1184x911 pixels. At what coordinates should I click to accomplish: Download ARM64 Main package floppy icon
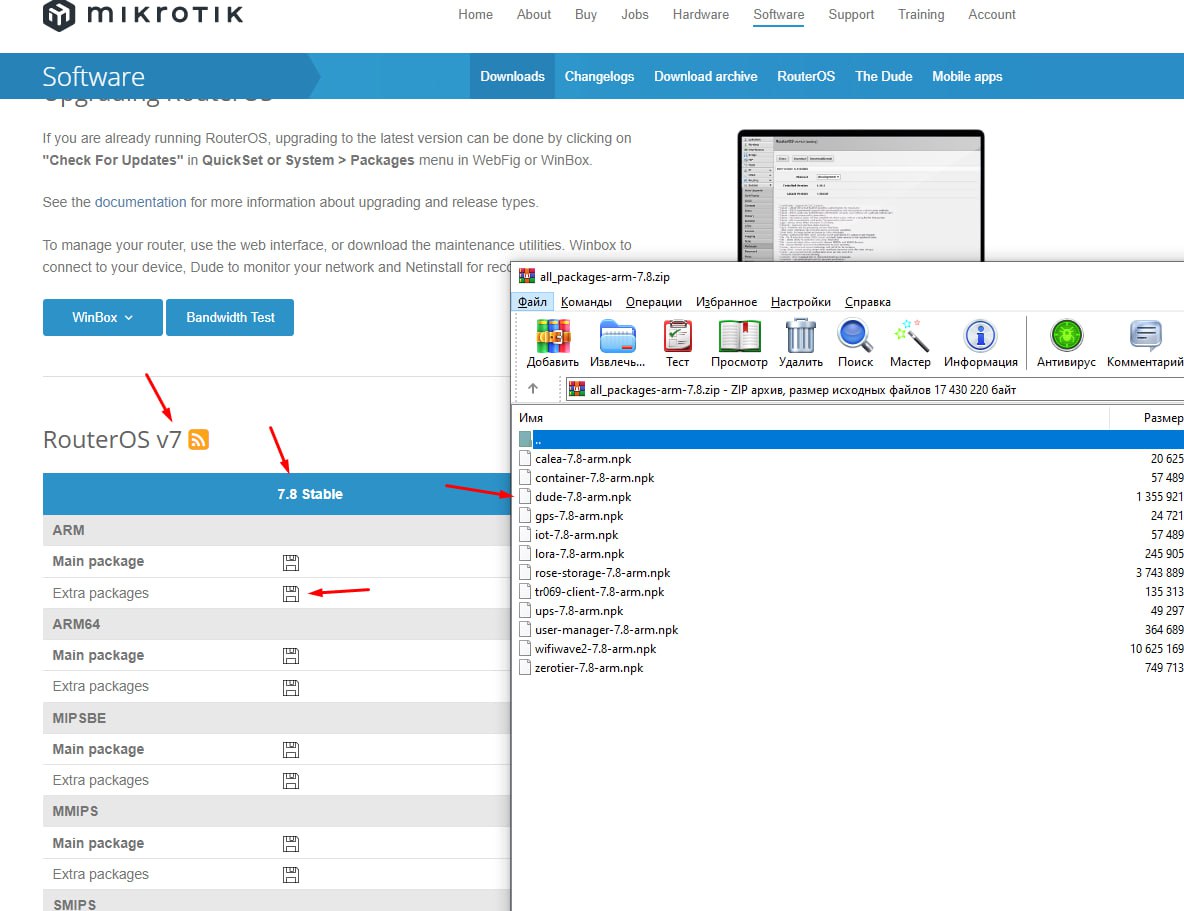pyautogui.click(x=291, y=656)
